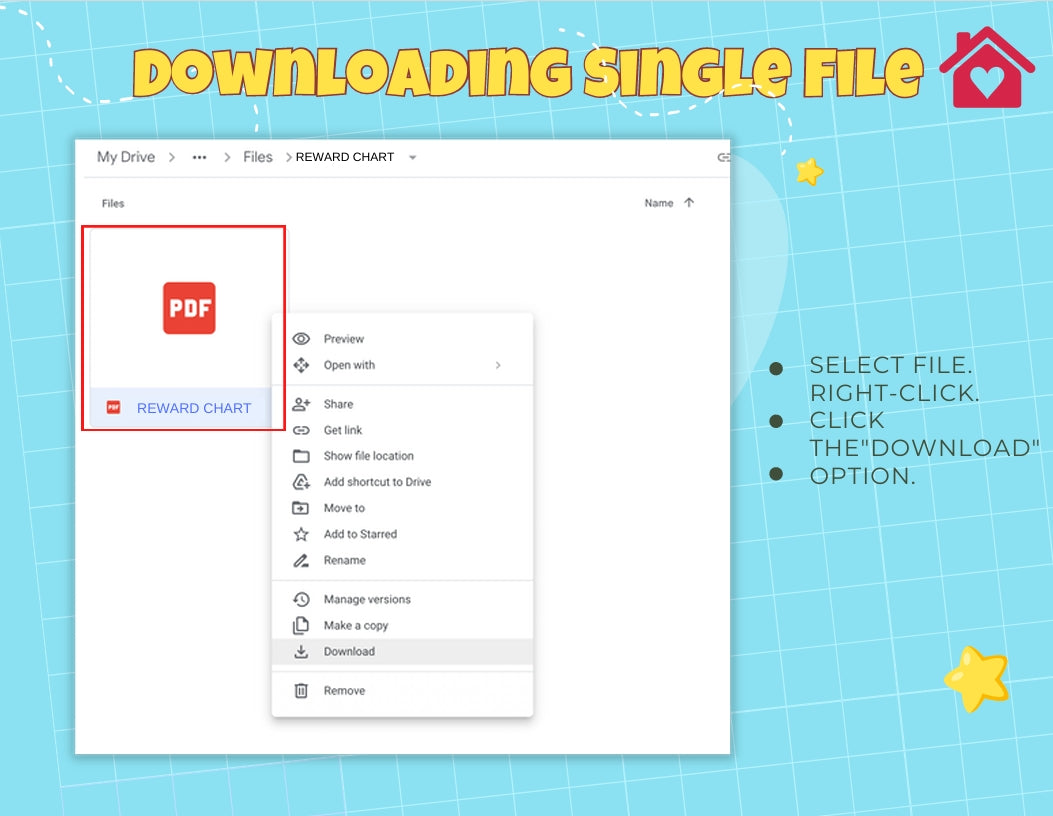
Task: Choose Move to in context menu
Action: [x=344, y=508]
